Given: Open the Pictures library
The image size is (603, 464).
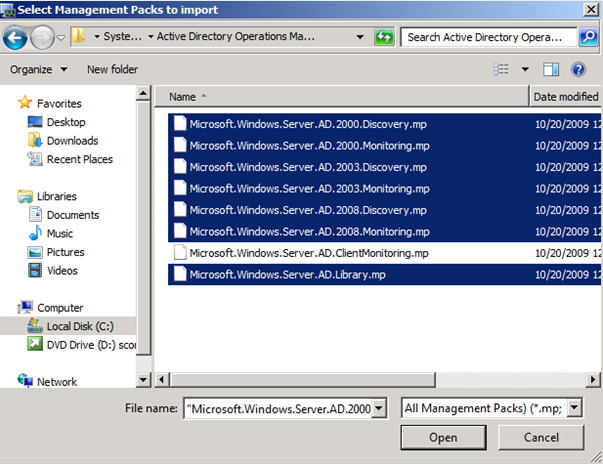Looking at the screenshot, I should coord(65,252).
